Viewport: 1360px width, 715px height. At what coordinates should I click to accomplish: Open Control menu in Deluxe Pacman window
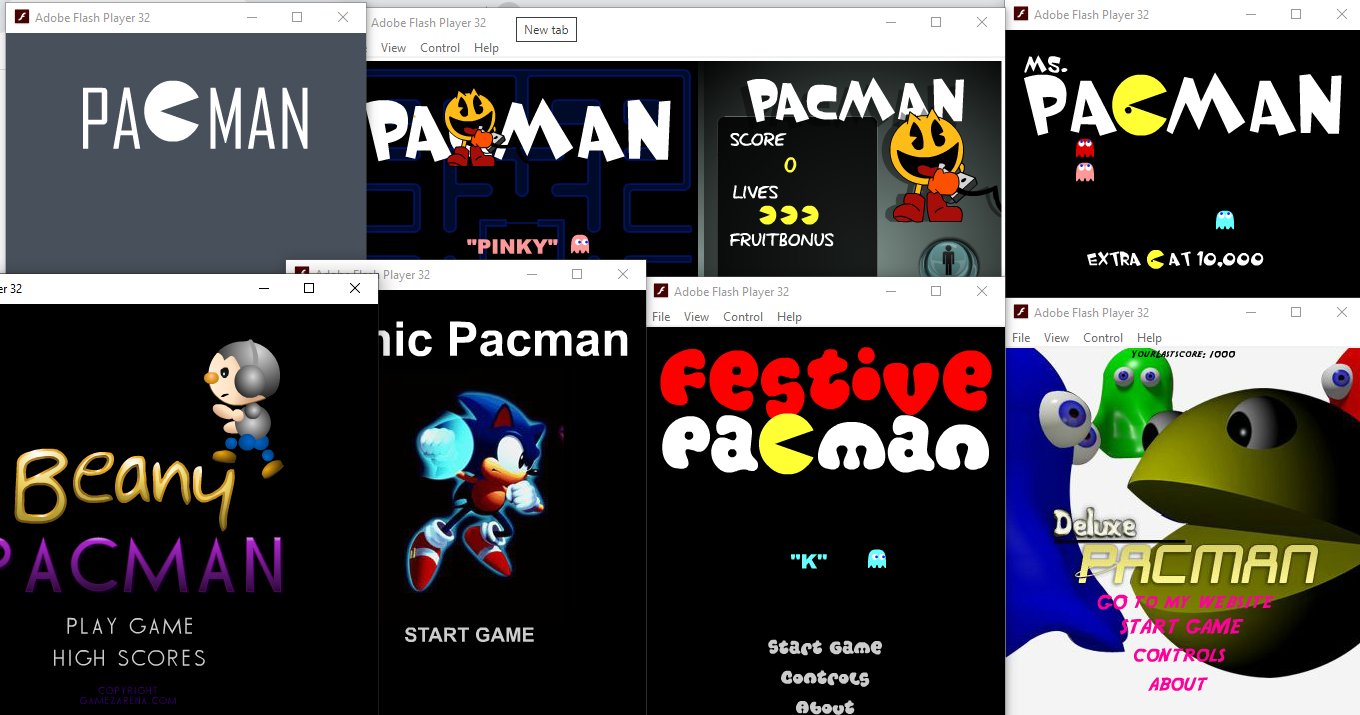tap(1103, 338)
